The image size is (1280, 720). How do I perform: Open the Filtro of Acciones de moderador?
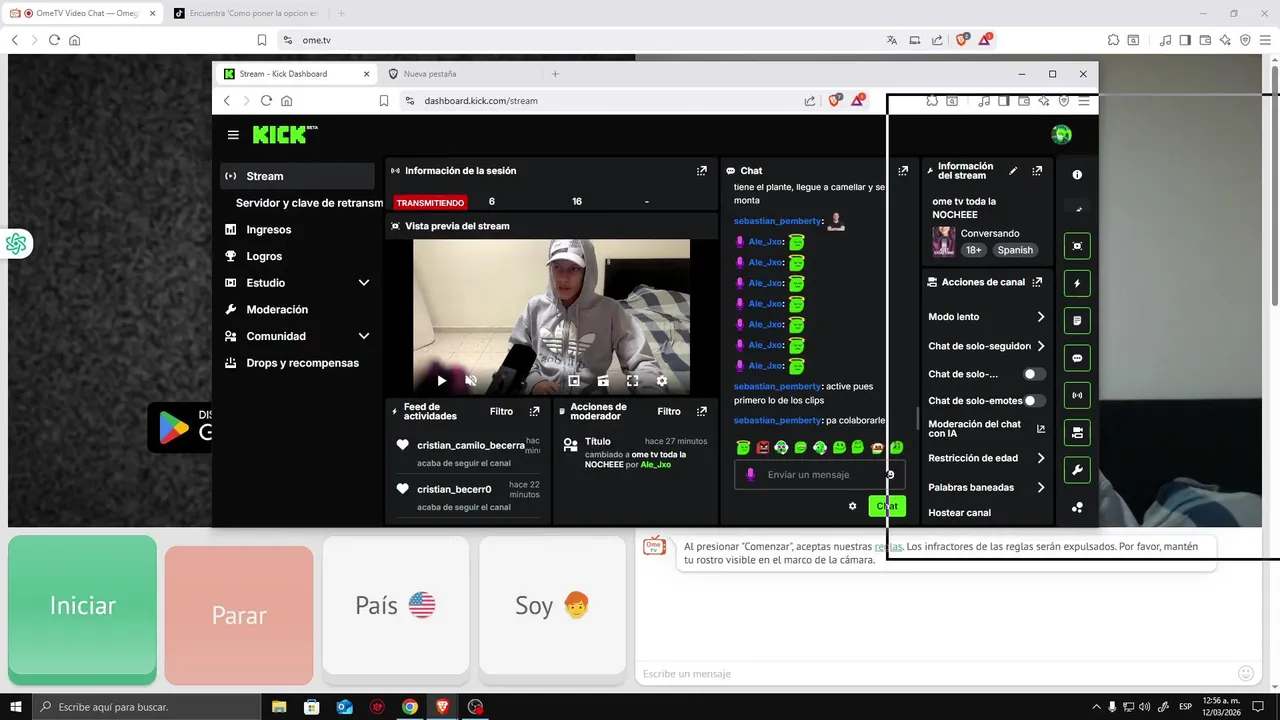(x=669, y=411)
